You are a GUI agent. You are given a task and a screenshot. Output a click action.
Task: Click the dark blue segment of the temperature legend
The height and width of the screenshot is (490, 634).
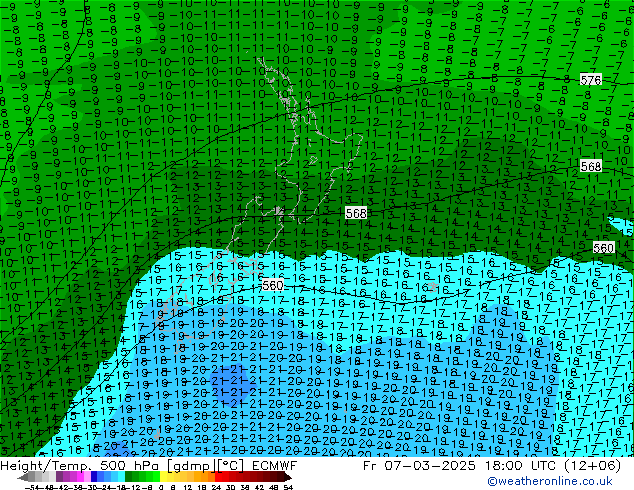[x=94, y=477]
